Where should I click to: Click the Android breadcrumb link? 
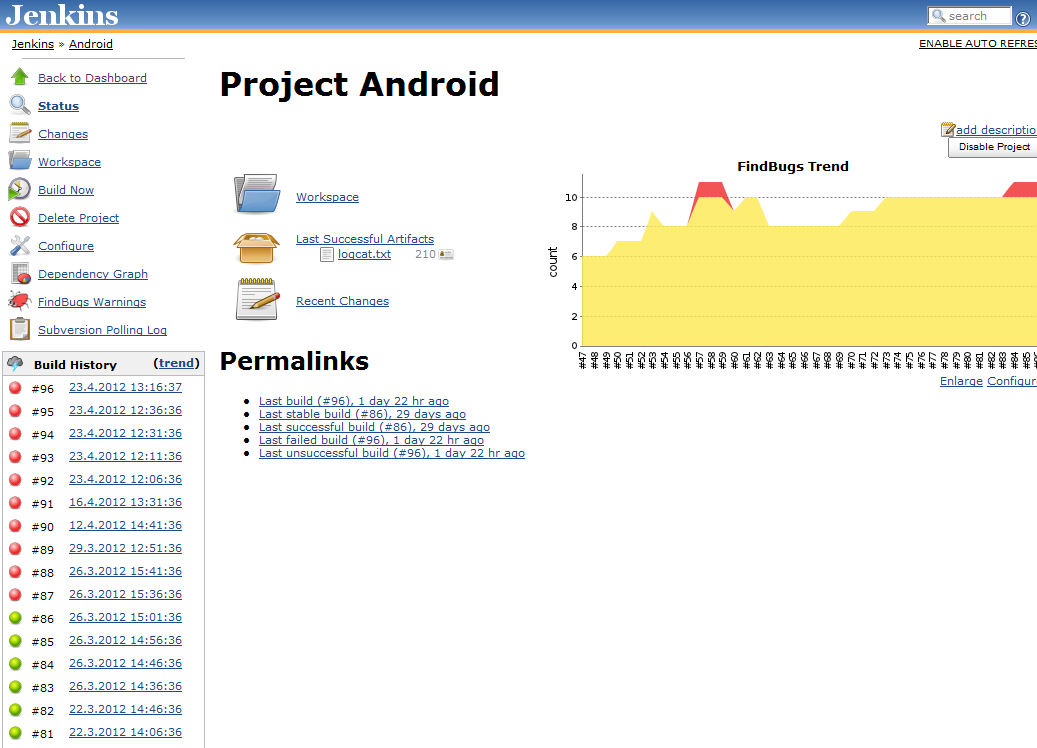(91, 44)
